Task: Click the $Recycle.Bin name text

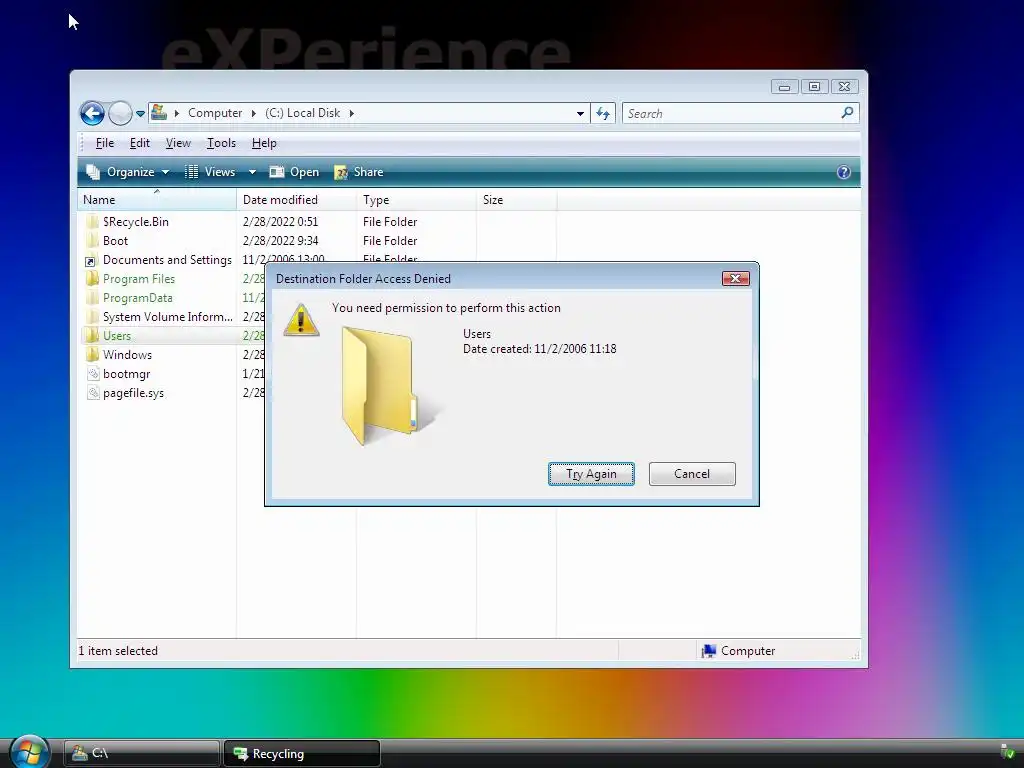Action: [136, 222]
